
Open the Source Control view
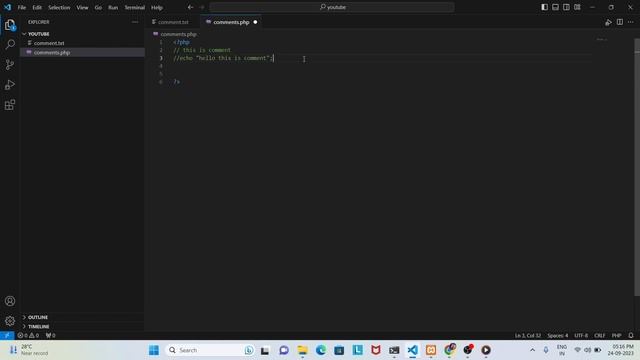[x=10, y=64]
